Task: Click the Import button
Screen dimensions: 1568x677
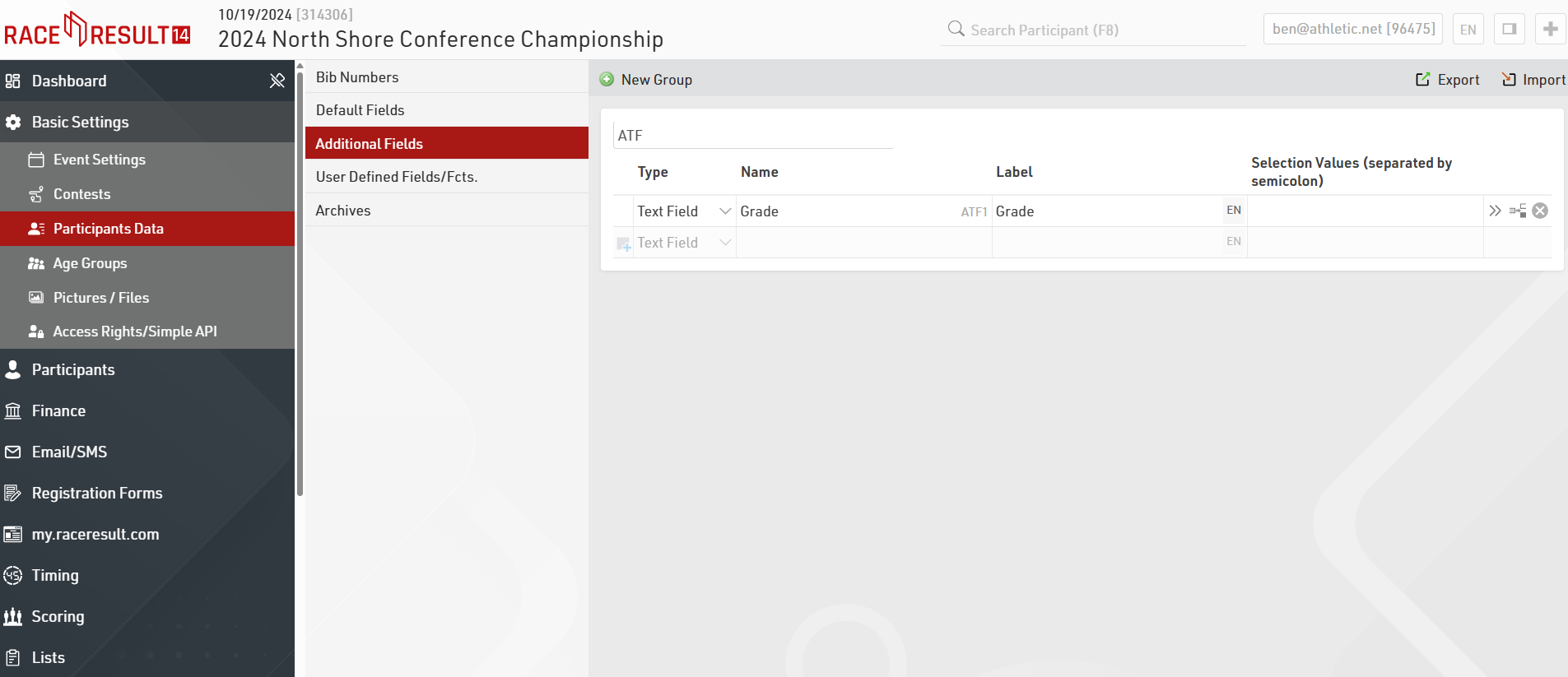Action: [x=1533, y=80]
